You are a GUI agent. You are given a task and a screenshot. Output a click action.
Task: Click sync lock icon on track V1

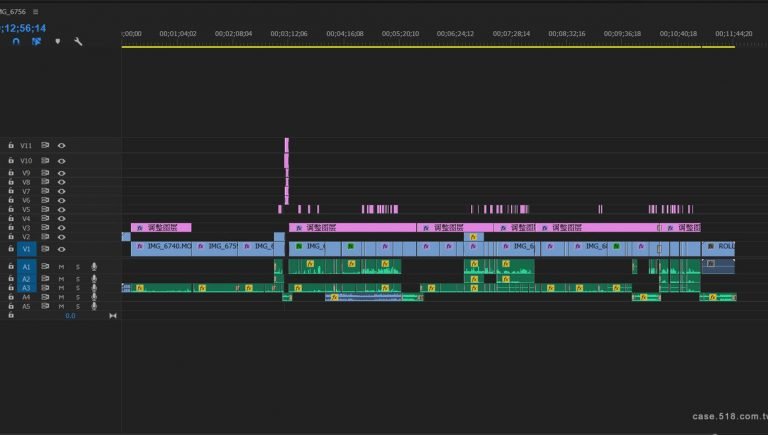click(45, 248)
